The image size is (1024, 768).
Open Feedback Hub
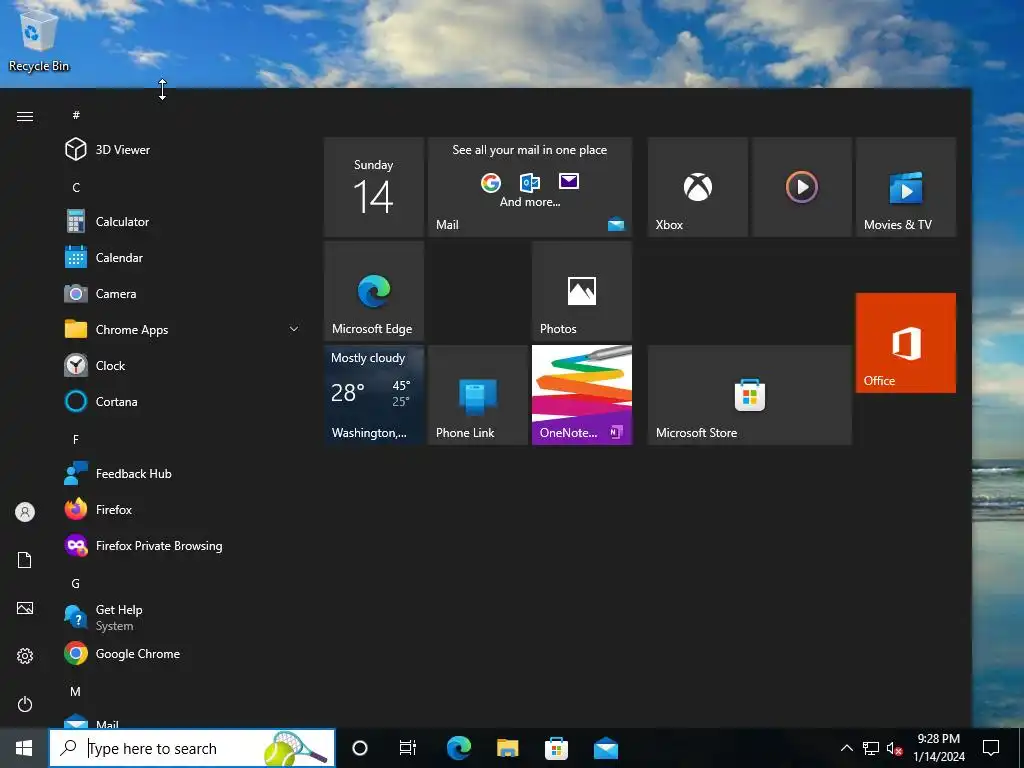click(x=178, y=473)
